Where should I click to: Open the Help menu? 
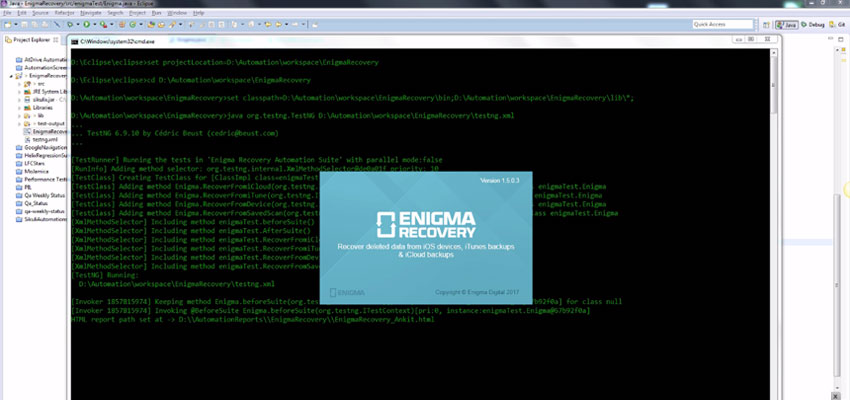coord(198,12)
